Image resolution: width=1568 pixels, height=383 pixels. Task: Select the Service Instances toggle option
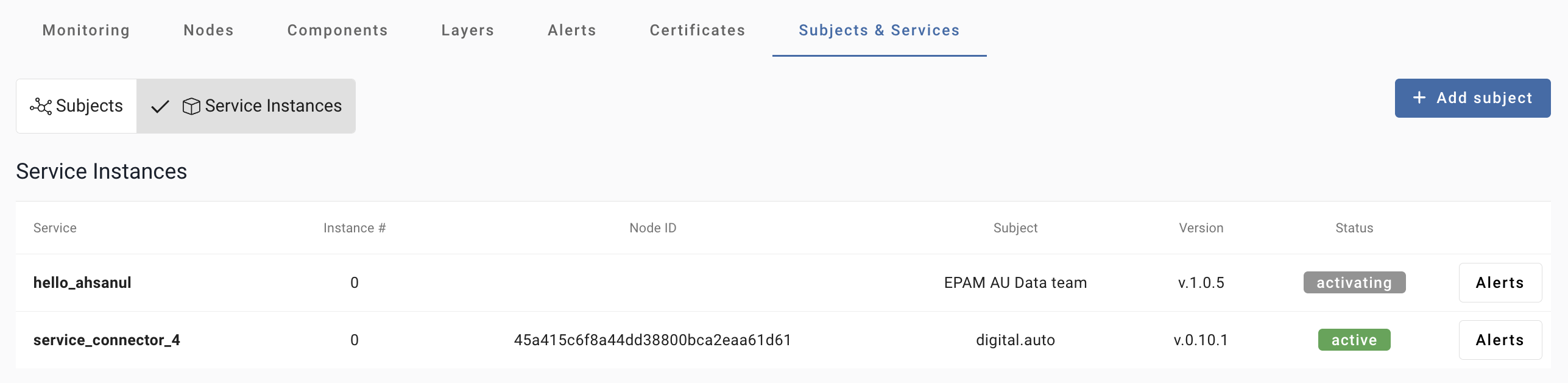point(246,106)
